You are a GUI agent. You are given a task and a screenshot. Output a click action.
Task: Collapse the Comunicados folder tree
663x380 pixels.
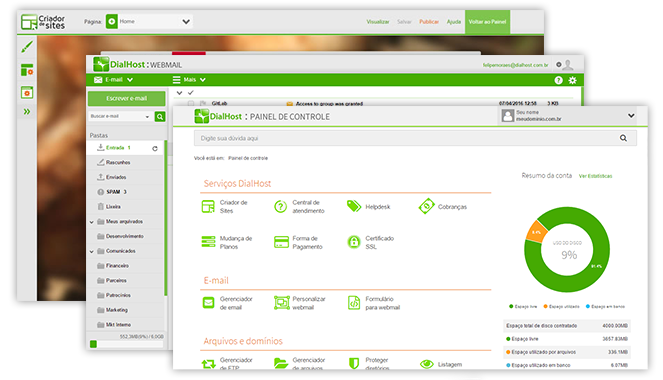(91, 252)
